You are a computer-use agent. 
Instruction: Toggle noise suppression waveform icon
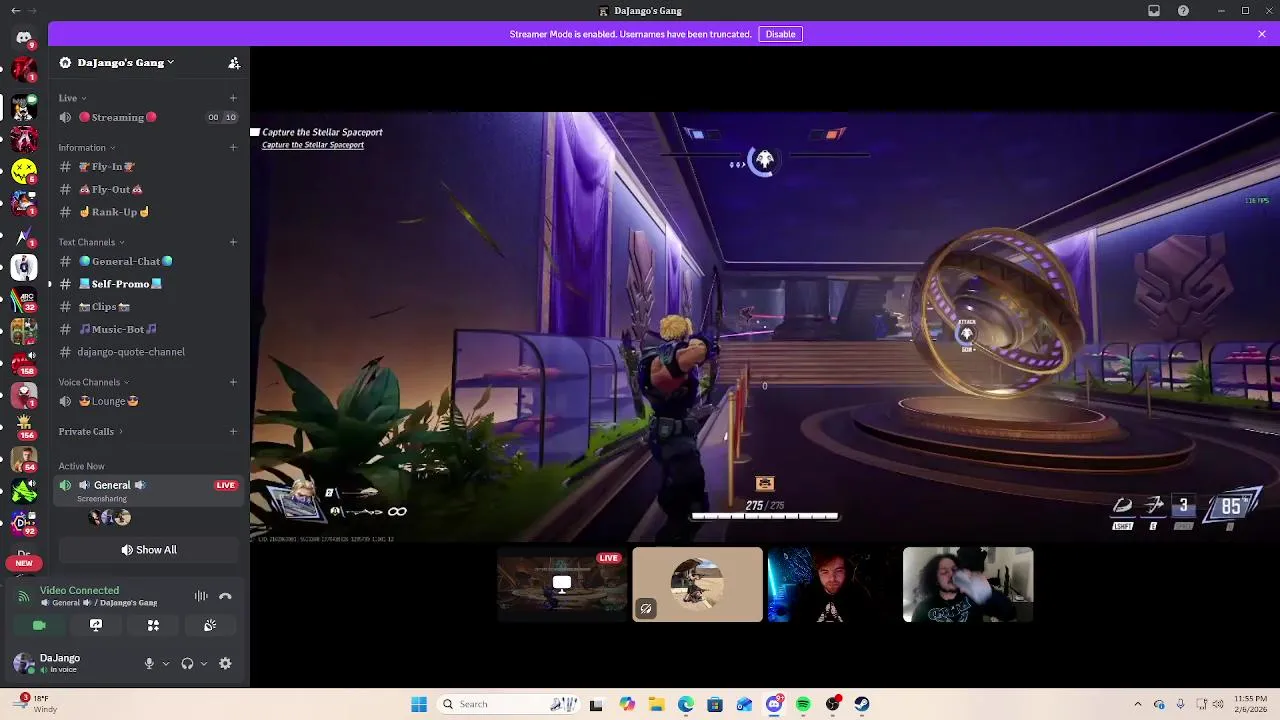pyautogui.click(x=201, y=596)
